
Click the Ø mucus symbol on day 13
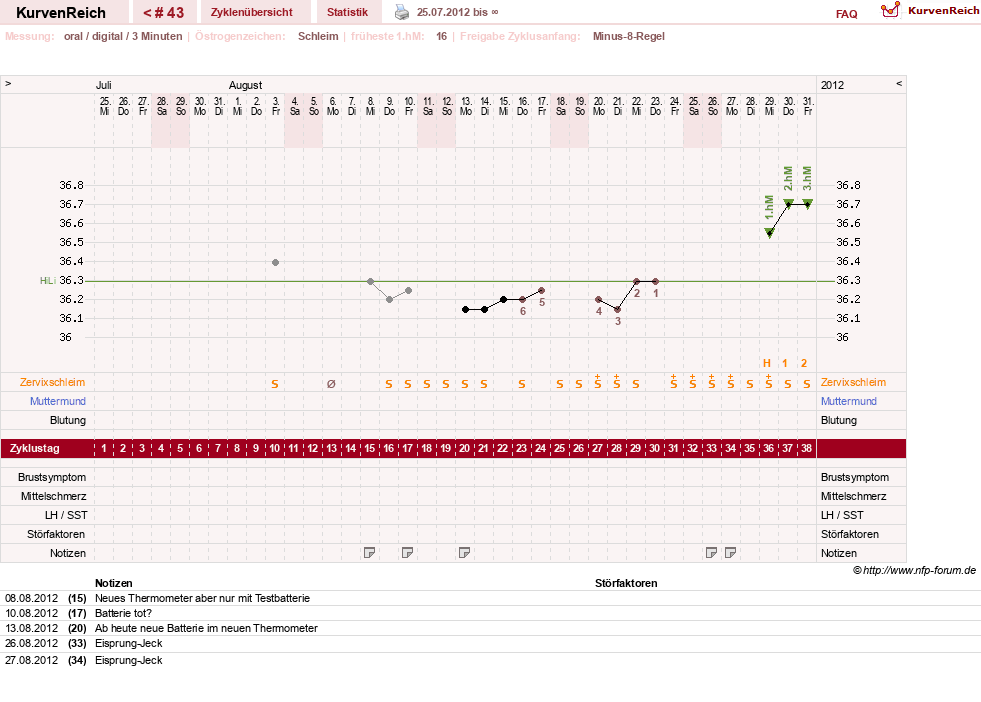pos(332,384)
